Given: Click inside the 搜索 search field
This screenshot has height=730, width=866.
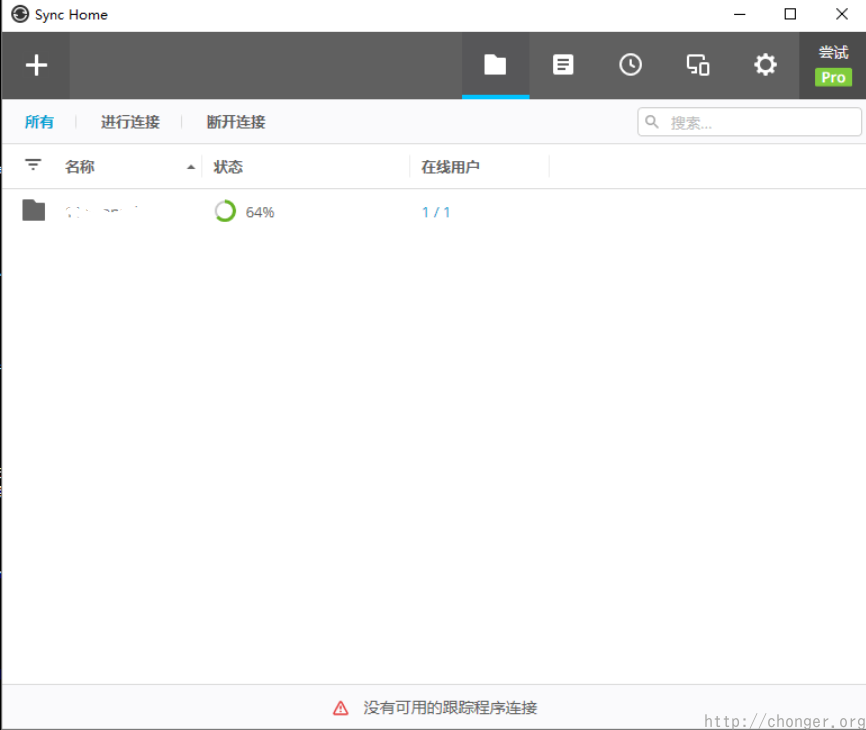Looking at the screenshot, I should (750, 121).
